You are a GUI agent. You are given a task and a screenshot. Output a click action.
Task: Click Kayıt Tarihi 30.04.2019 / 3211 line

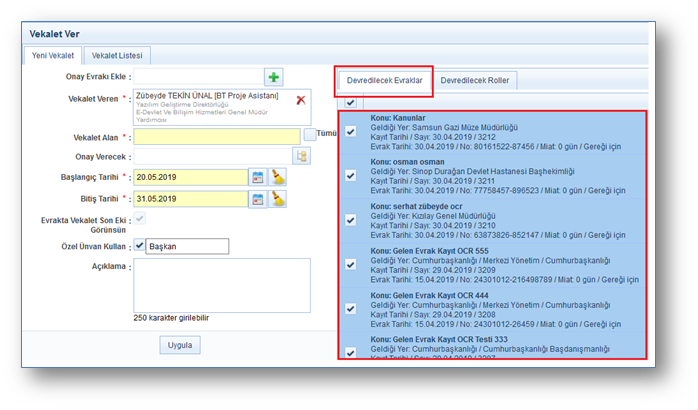tap(433, 181)
